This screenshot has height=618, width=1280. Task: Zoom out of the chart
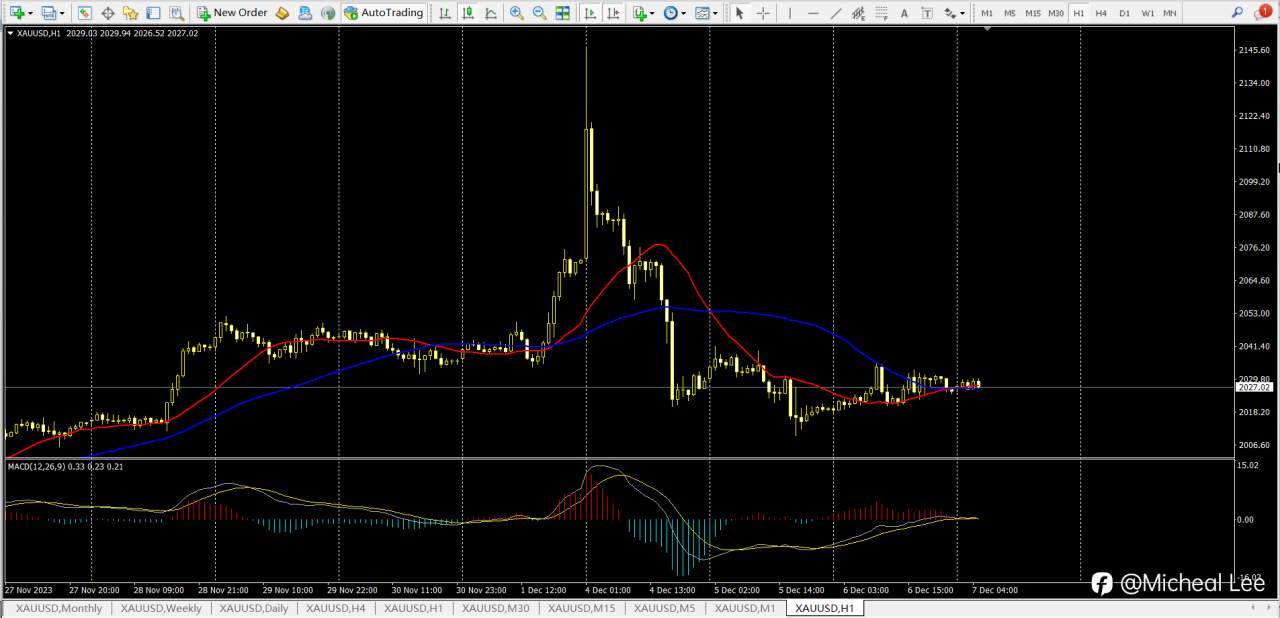pyautogui.click(x=539, y=13)
